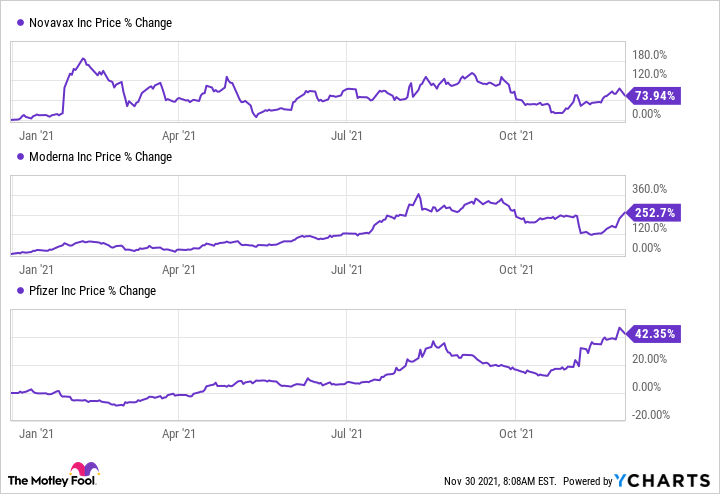Click the -20.00% axis label on Pfizer chart
Viewport: 720px width, 494px height.
pyautogui.click(x=647, y=415)
